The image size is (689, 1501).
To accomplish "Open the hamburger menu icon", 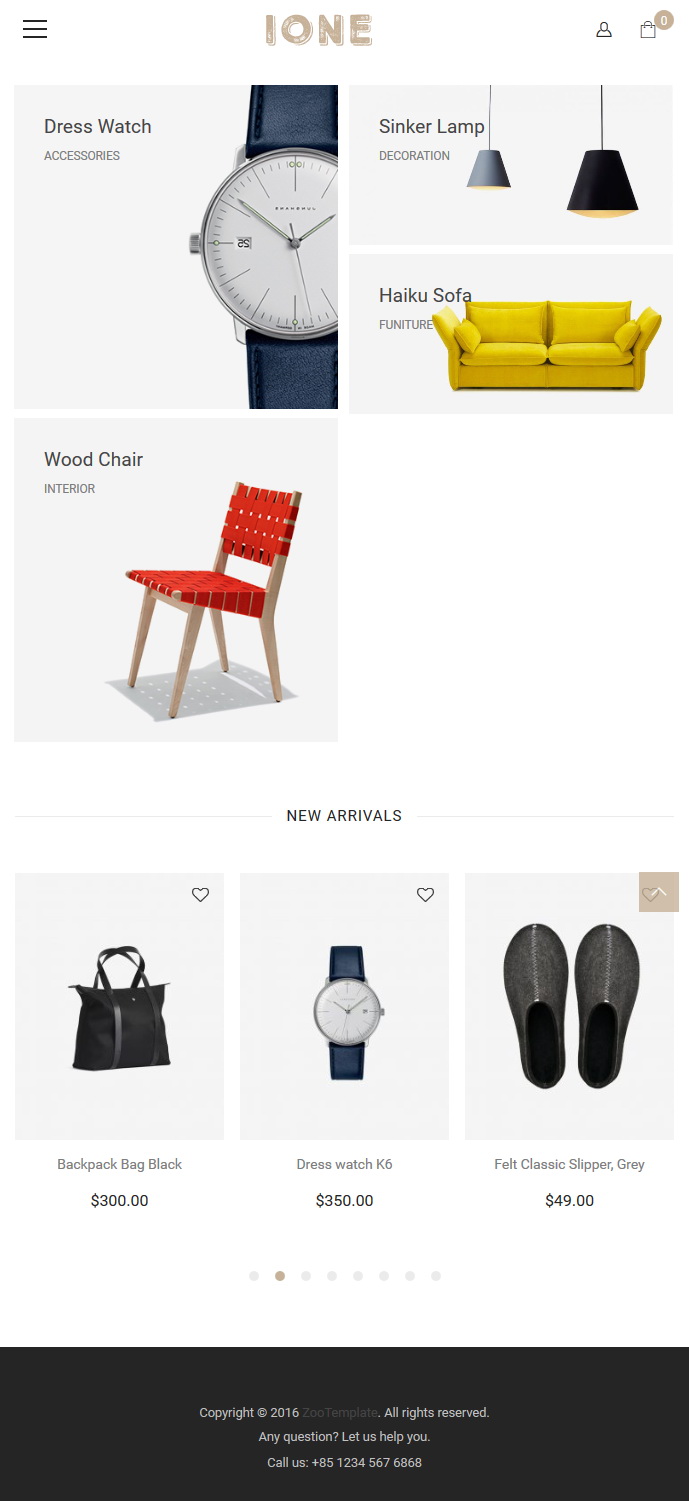I will pyautogui.click(x=35, y=30).
